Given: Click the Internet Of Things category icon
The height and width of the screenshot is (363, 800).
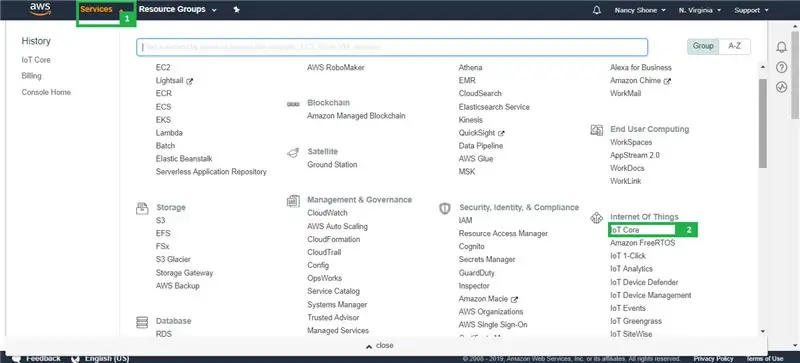Looking at the screenshot, I should coord(596,218).
